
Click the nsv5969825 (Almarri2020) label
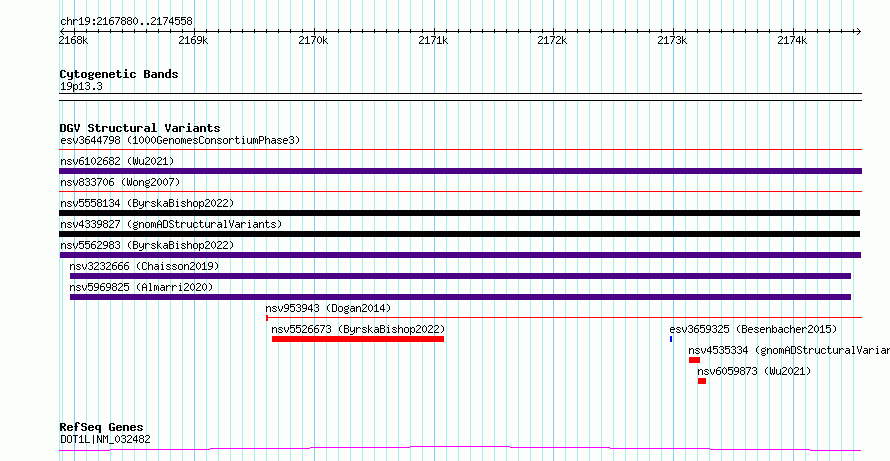point(141,287)
